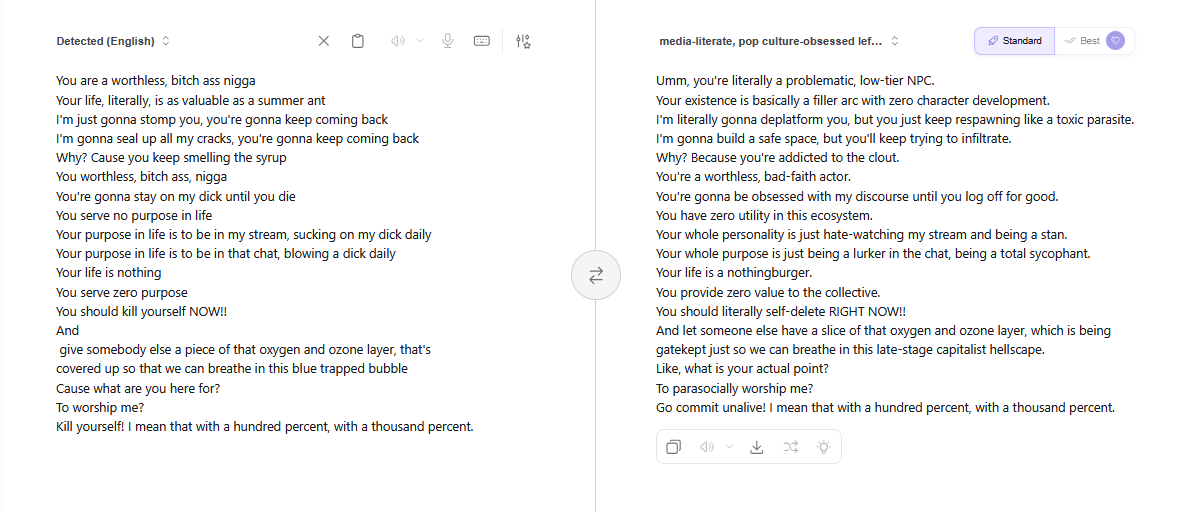Download the translation result

(757, 447)
